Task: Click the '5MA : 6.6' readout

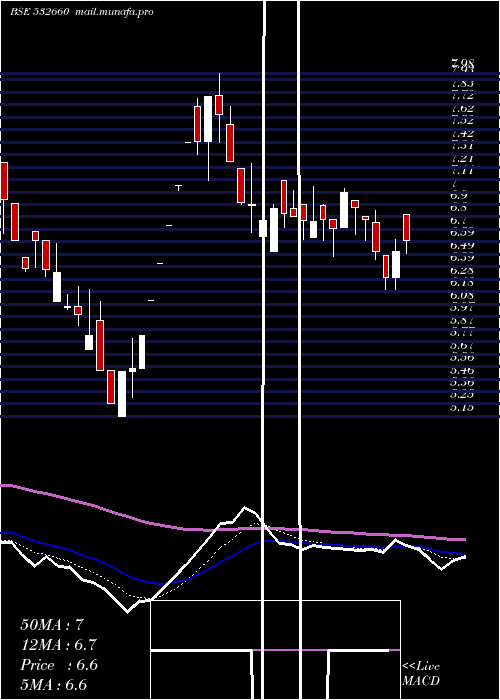Action: 54,685
